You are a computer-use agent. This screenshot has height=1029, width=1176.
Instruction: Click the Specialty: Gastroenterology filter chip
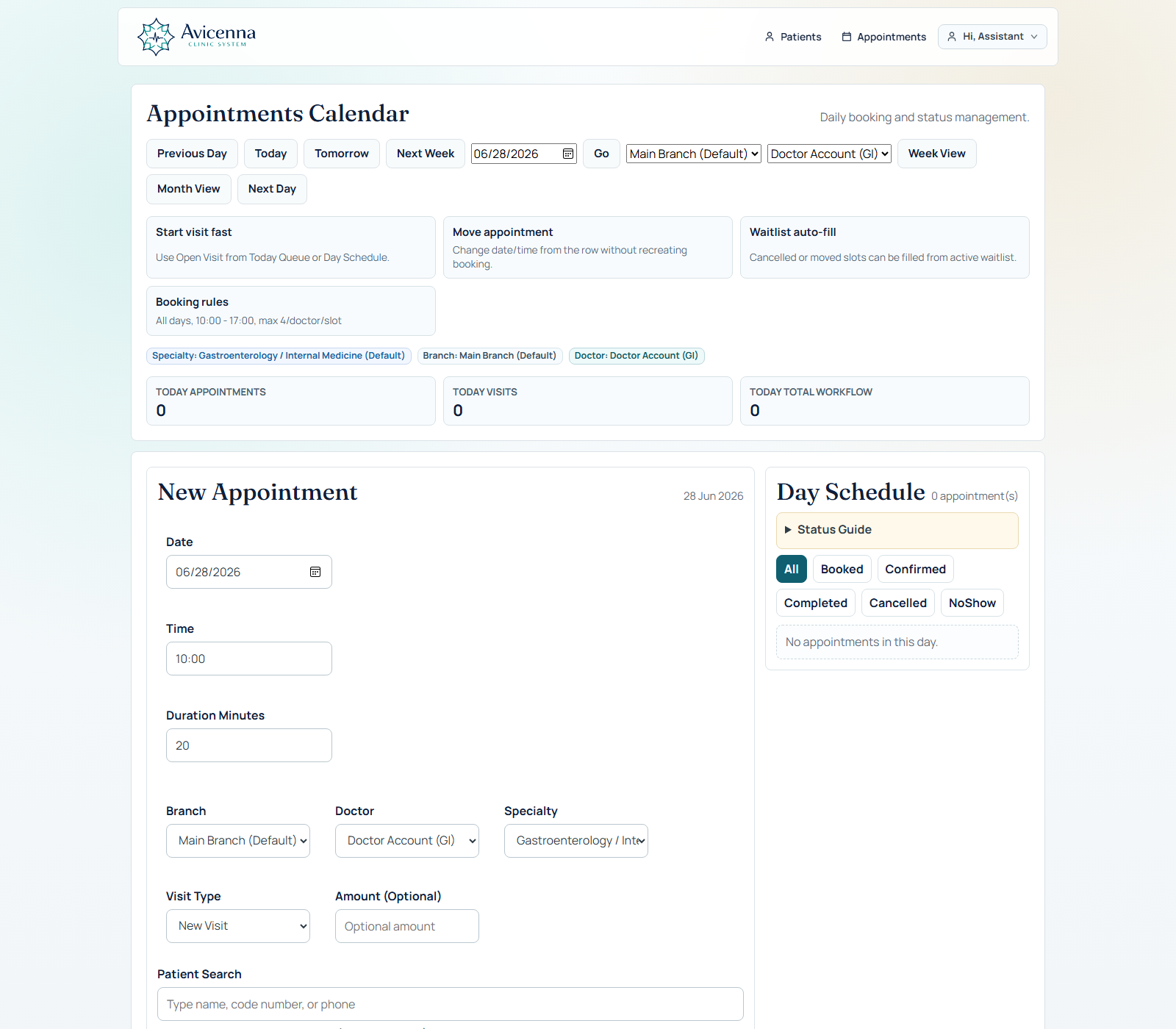pyautogui.click(x=279, y=356)
